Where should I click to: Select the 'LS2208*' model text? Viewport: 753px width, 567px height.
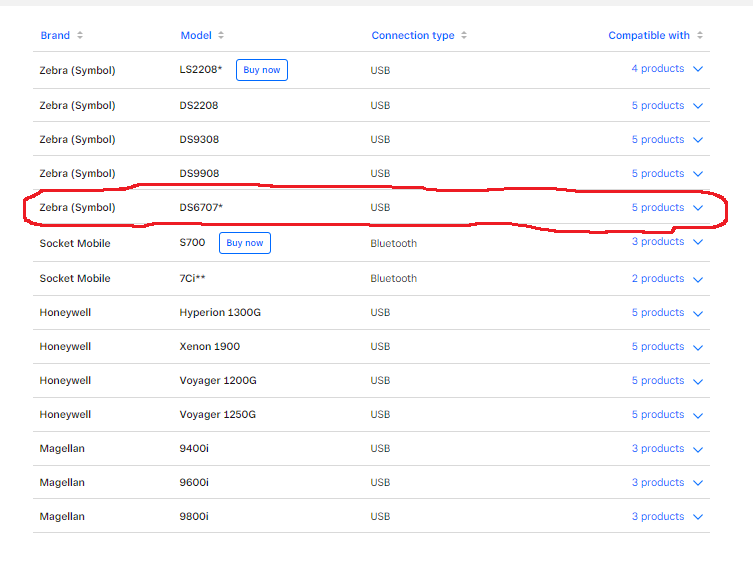coord(201,70)
